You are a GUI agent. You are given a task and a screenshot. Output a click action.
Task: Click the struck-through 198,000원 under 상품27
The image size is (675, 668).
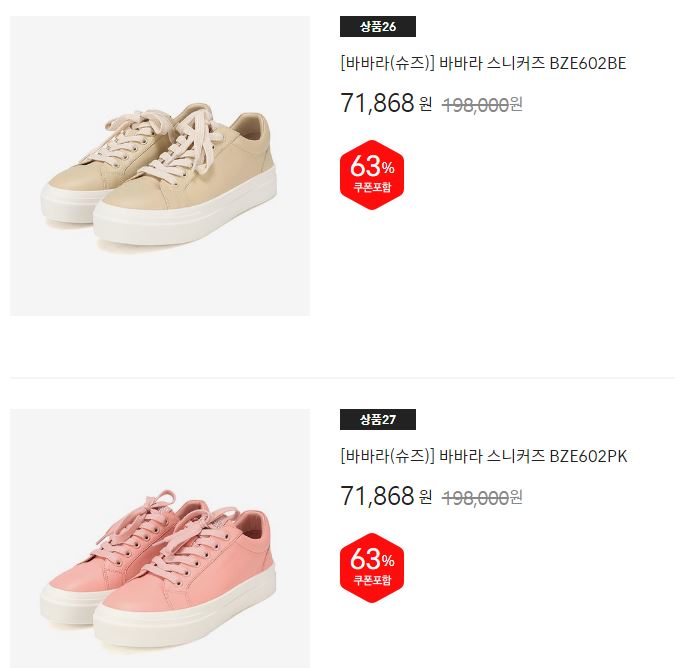click(x=482, y=498)
